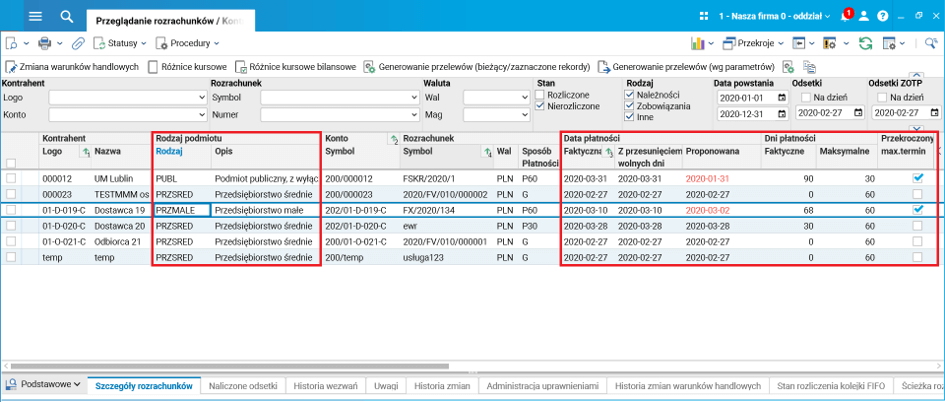Image resolution: width=945 pixels, height=402 pixels.
Task: Click the document preview icon in toolbar
Action: click(x=11, y=43)
